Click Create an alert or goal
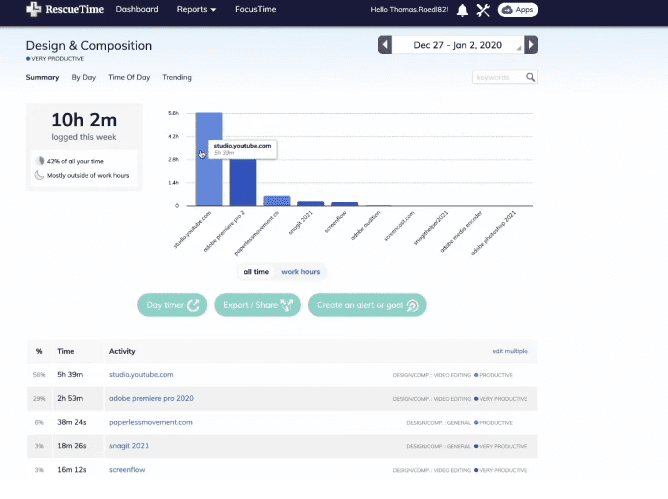This screenshot has width=668, height=499. (367, 305)
